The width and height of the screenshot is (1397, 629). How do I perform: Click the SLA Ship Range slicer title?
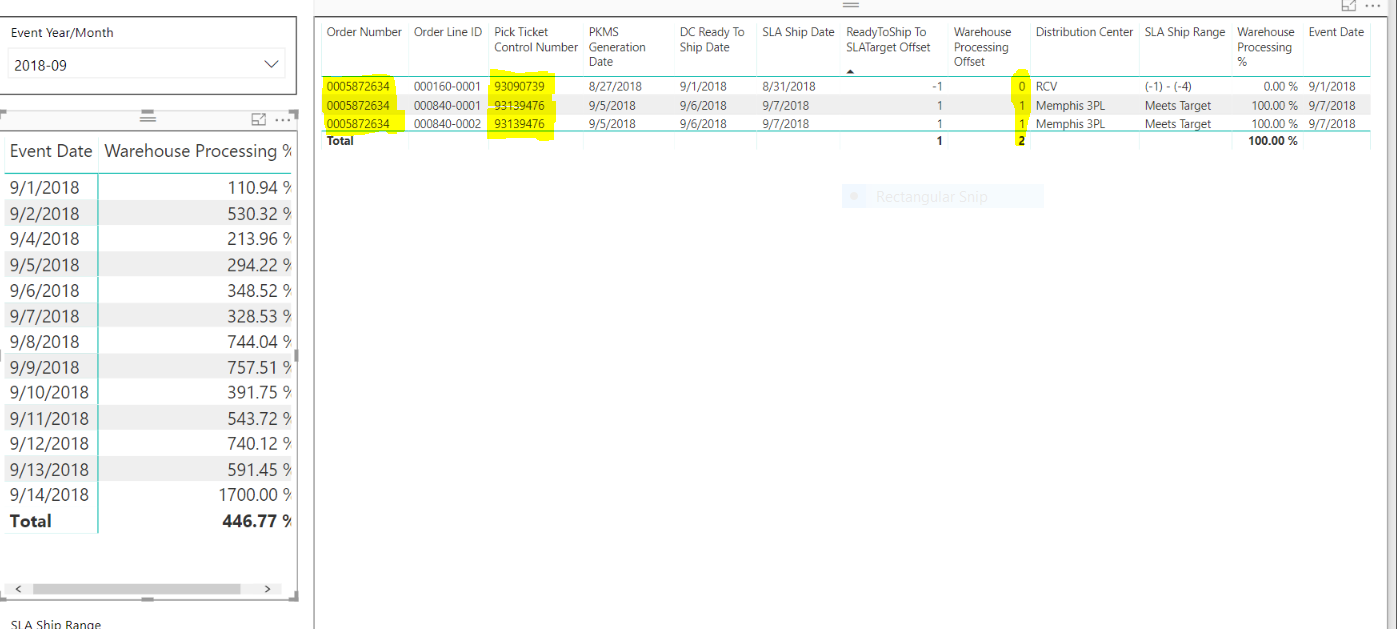click(x=56, y=624)
